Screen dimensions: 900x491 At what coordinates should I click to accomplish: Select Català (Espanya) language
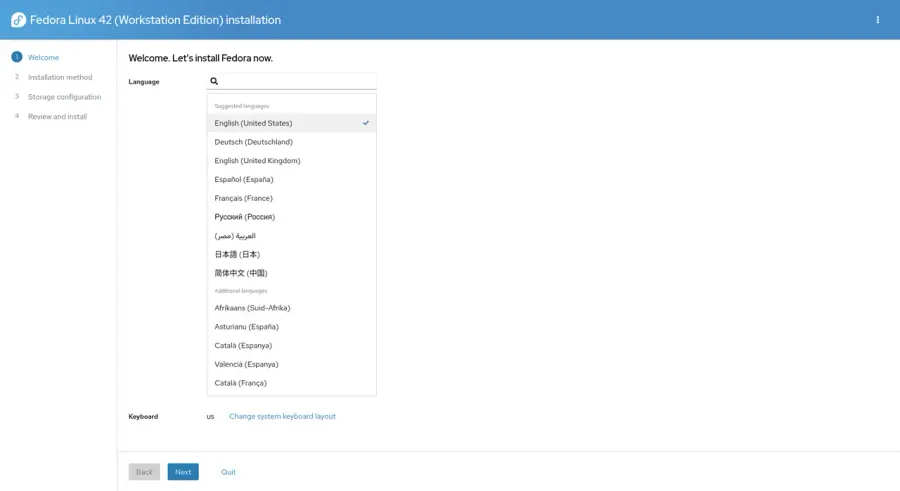point(292,346)
